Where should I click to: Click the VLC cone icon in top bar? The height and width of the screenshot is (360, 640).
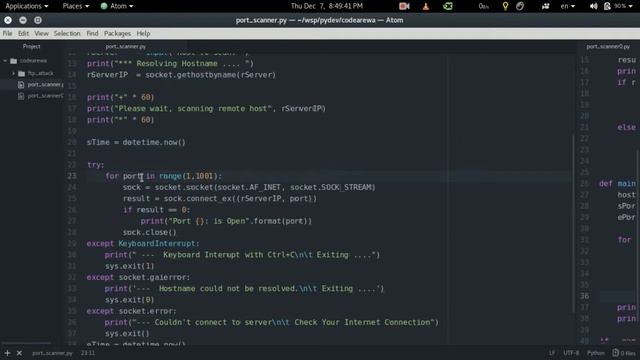click(x=426, y=6)
